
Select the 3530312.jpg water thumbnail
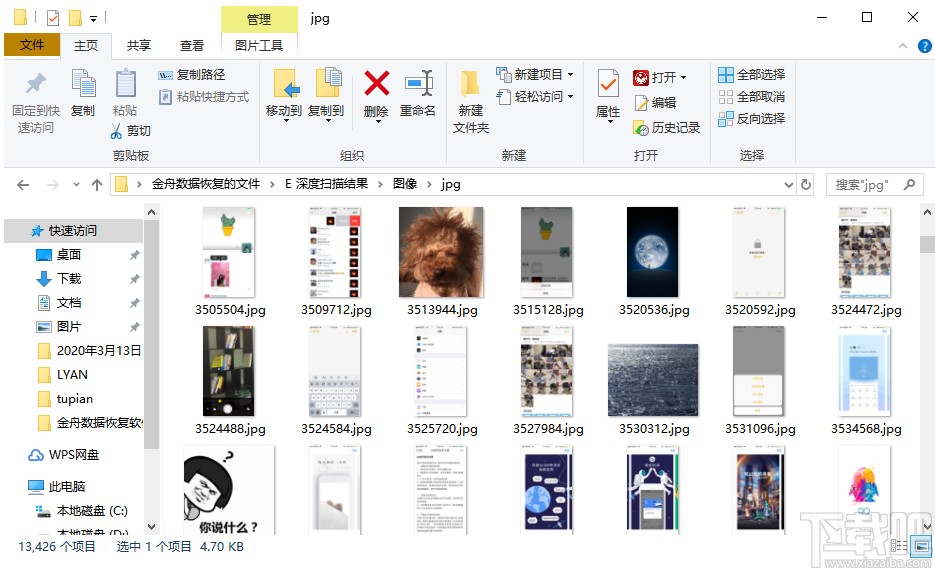653,380
